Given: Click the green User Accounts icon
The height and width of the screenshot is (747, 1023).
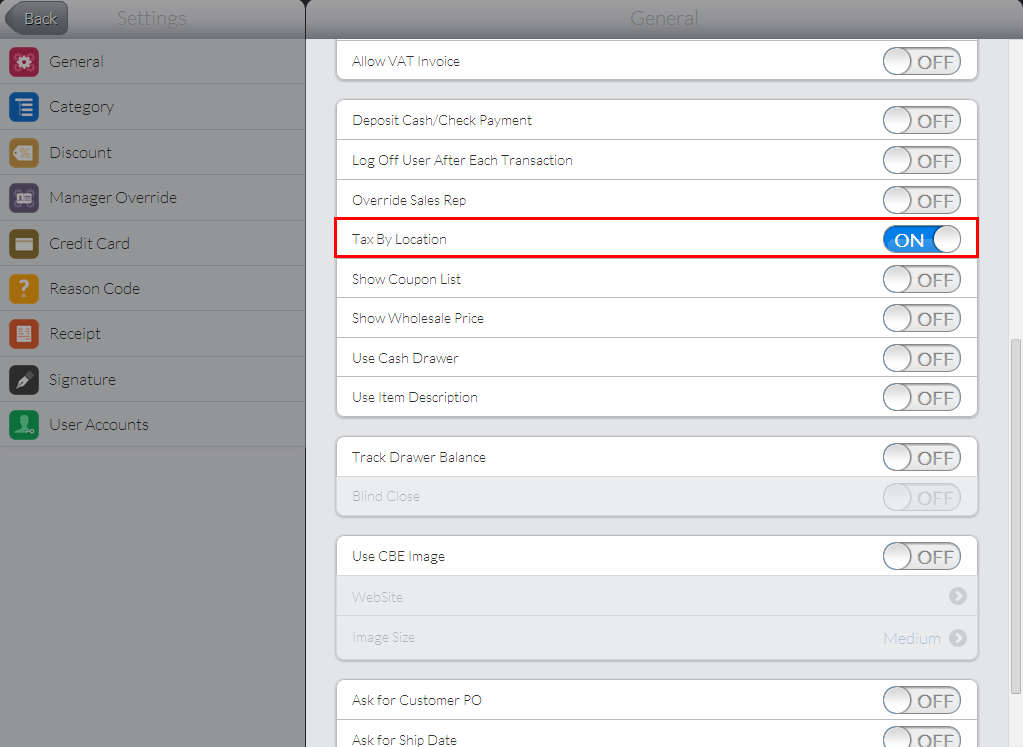Looking at the screenshot, I should [24, 425].
